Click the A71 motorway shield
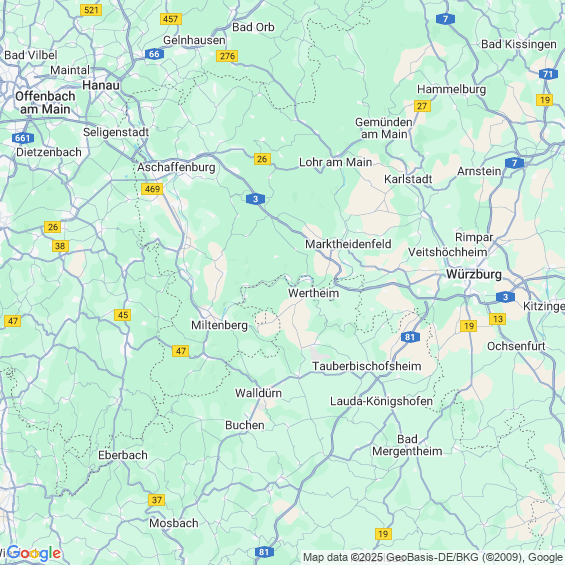The height and width of the screenshot is (565, 565). (548, 74)
